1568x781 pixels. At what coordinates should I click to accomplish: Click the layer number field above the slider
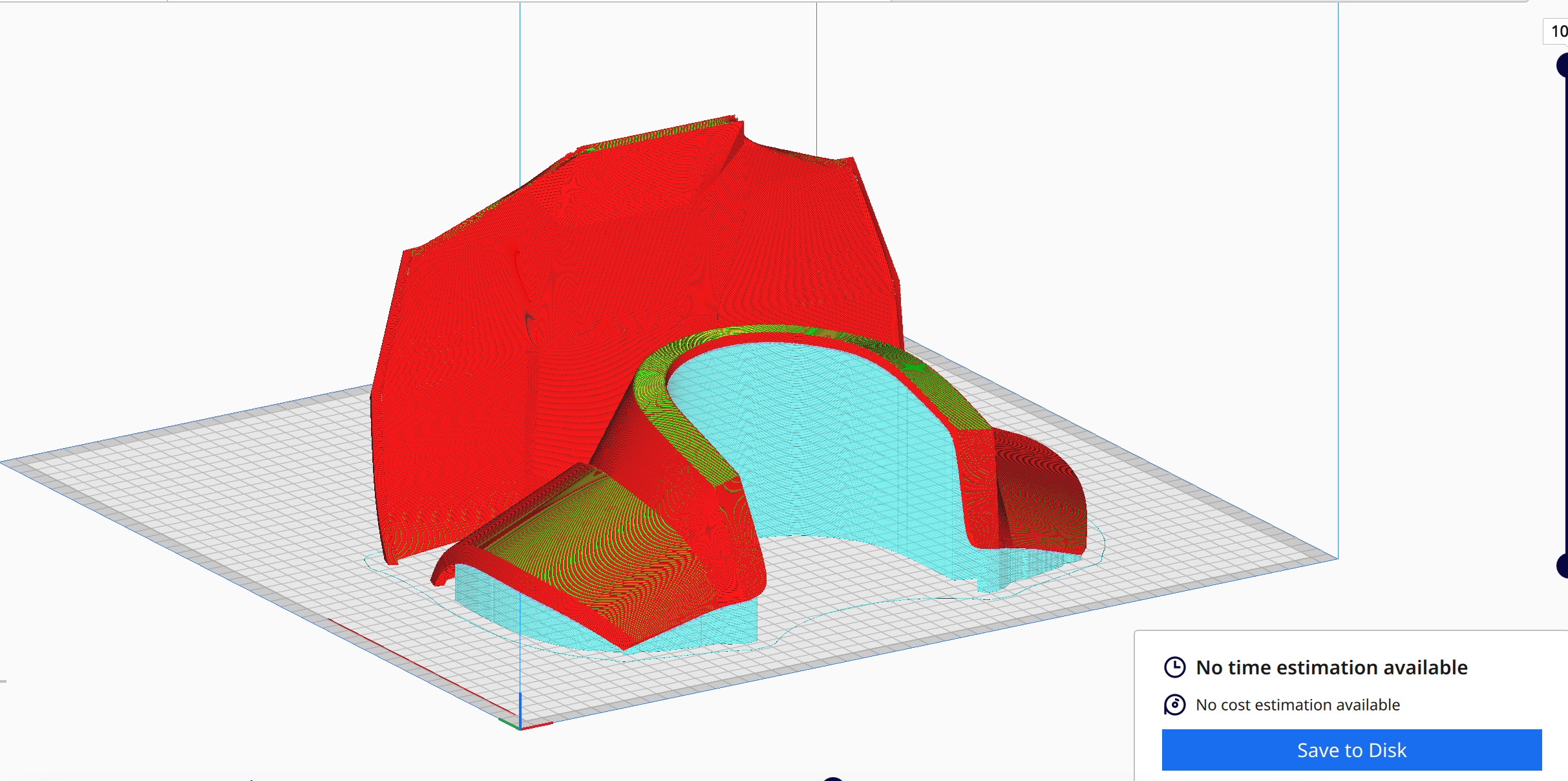(x=1558, y=31)
